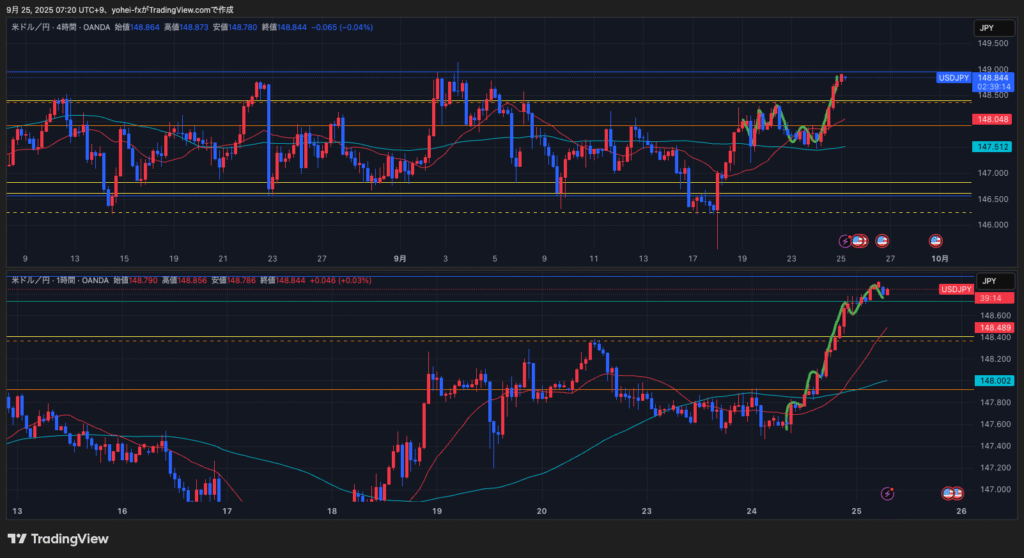
Task: Click the lightning event icon on the 4-hour chart
Action: 846,240
